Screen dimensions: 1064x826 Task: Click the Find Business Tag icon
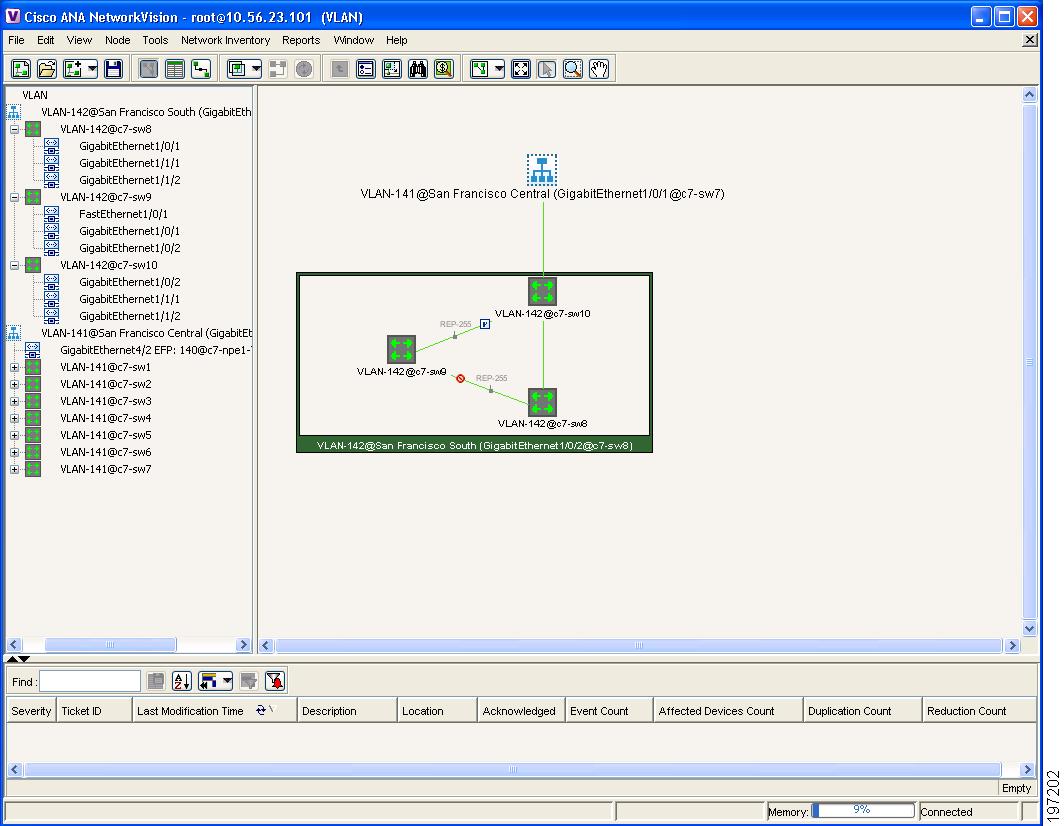click(x=444, y=69)
